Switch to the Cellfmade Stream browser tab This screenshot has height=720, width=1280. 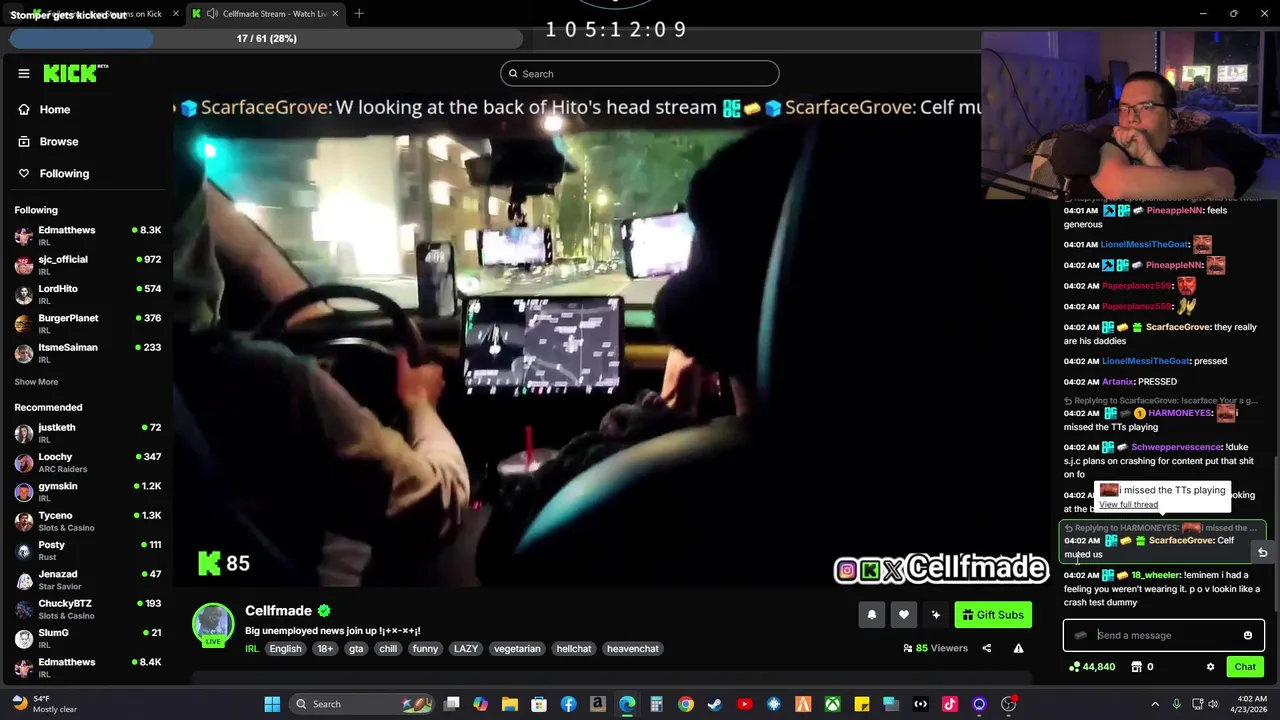pos(265,13)
